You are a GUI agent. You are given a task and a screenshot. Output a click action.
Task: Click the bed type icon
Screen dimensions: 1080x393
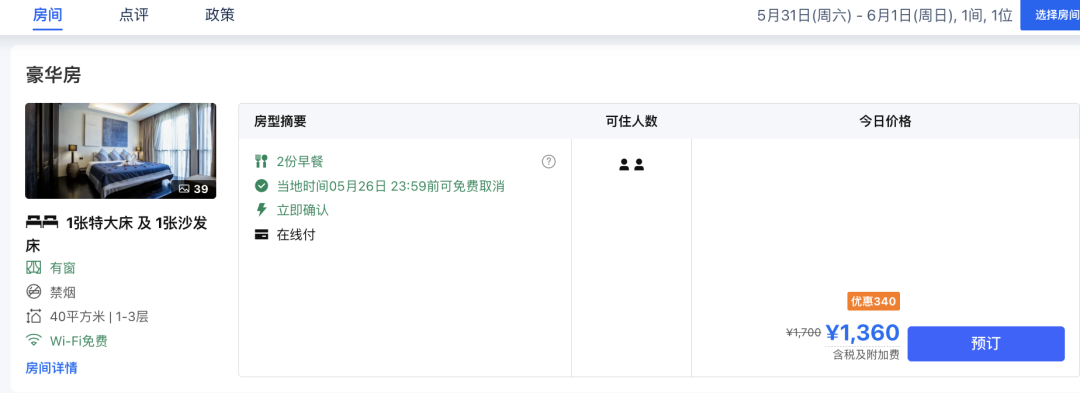click(x=42, y=222)
